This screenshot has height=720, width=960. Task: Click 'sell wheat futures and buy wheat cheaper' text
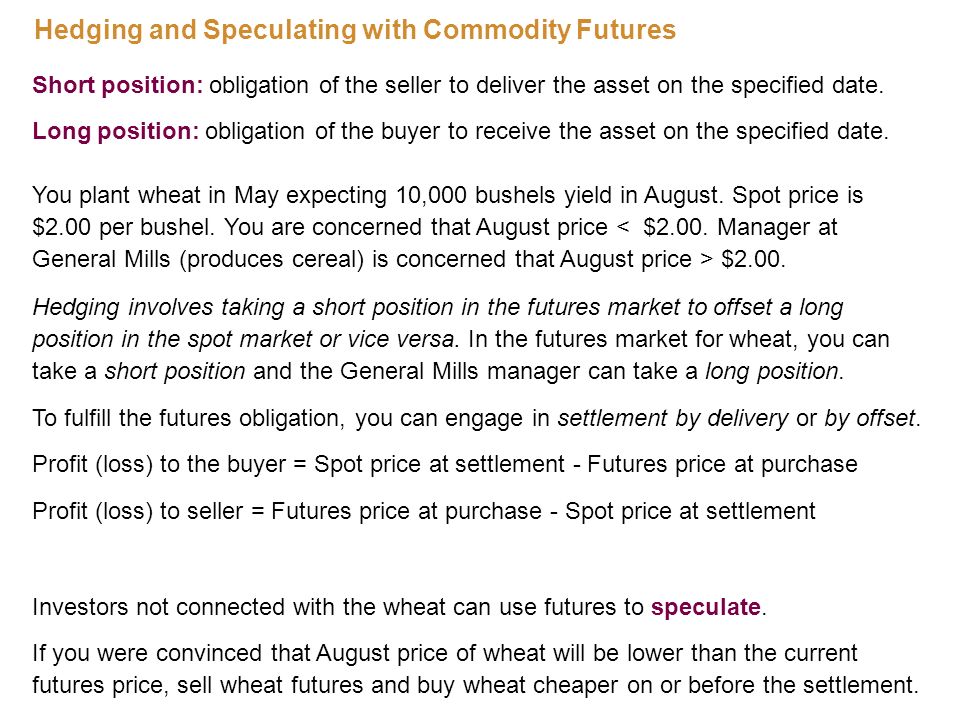[397, 685]
